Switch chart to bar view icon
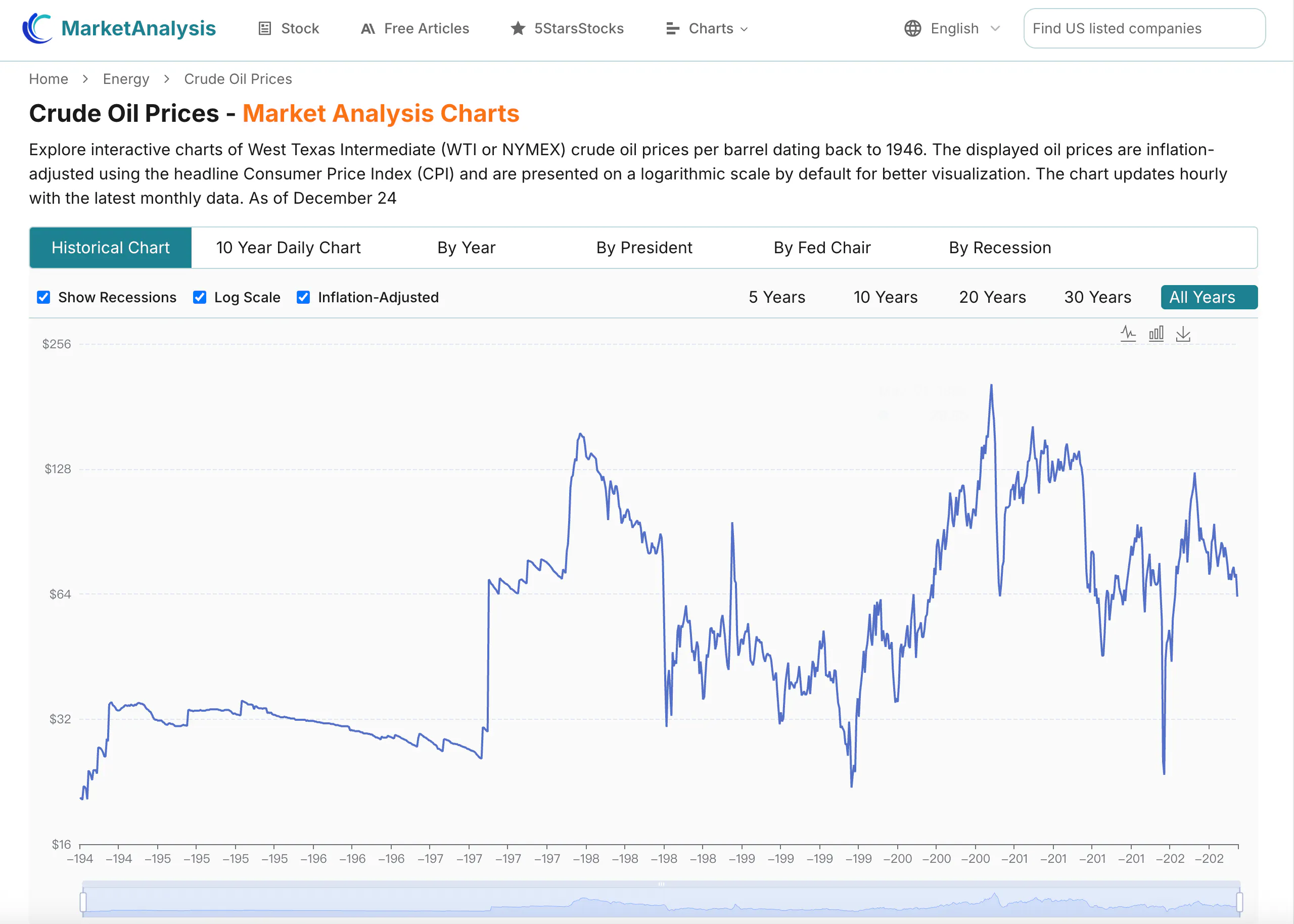 [x=1156, y=334]
